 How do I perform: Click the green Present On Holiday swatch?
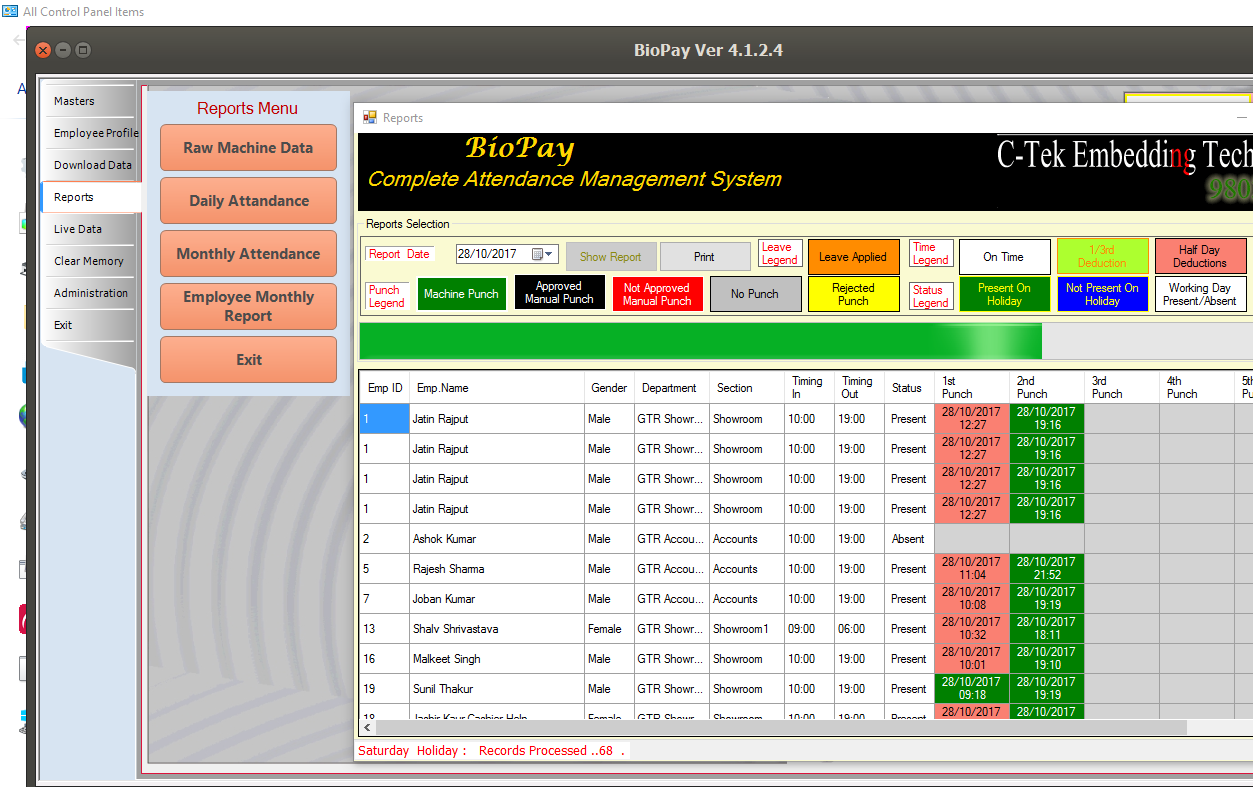pyautogui.click(x=1005, y=294)
